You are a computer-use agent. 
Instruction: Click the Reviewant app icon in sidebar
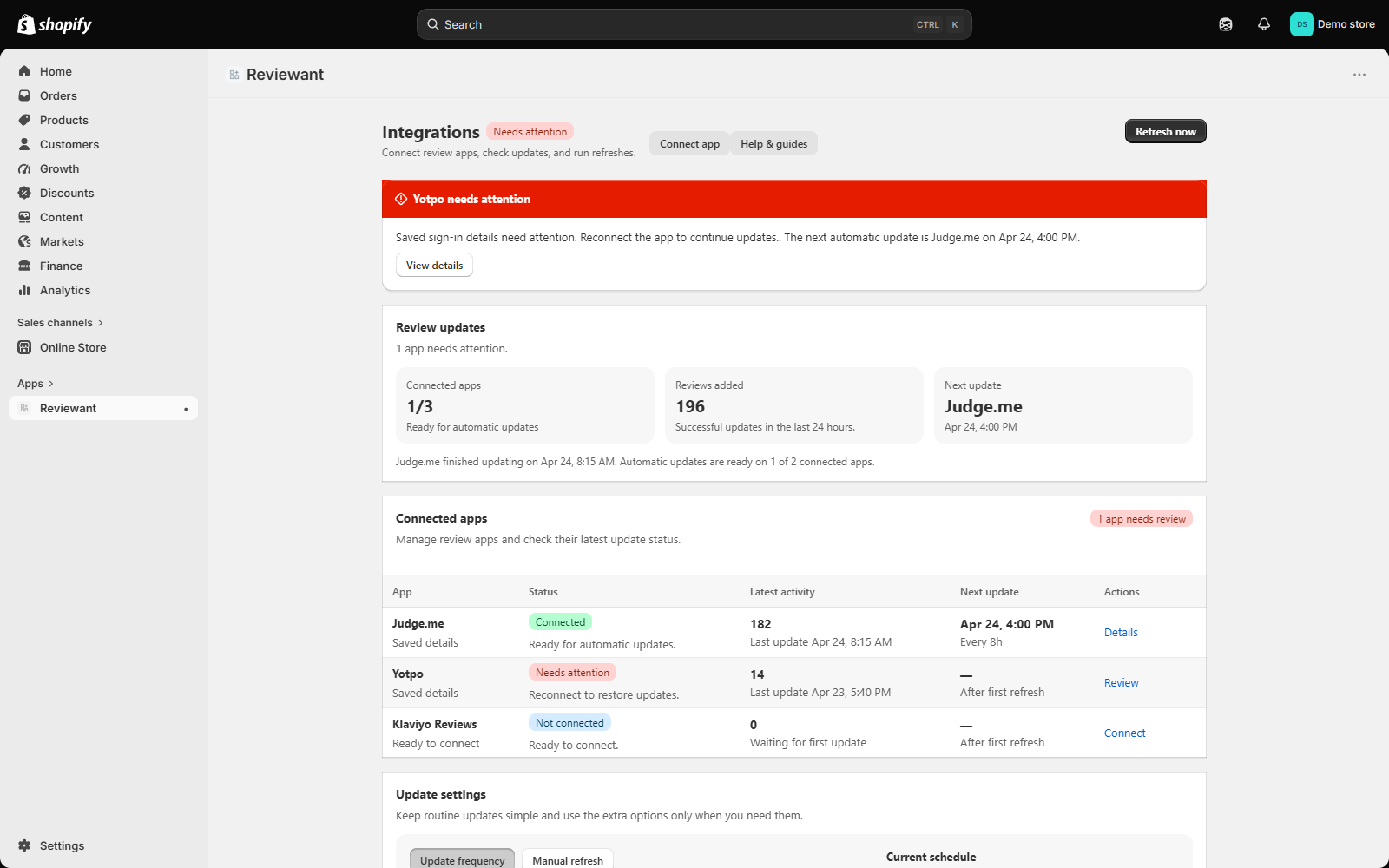coord(24,408)
